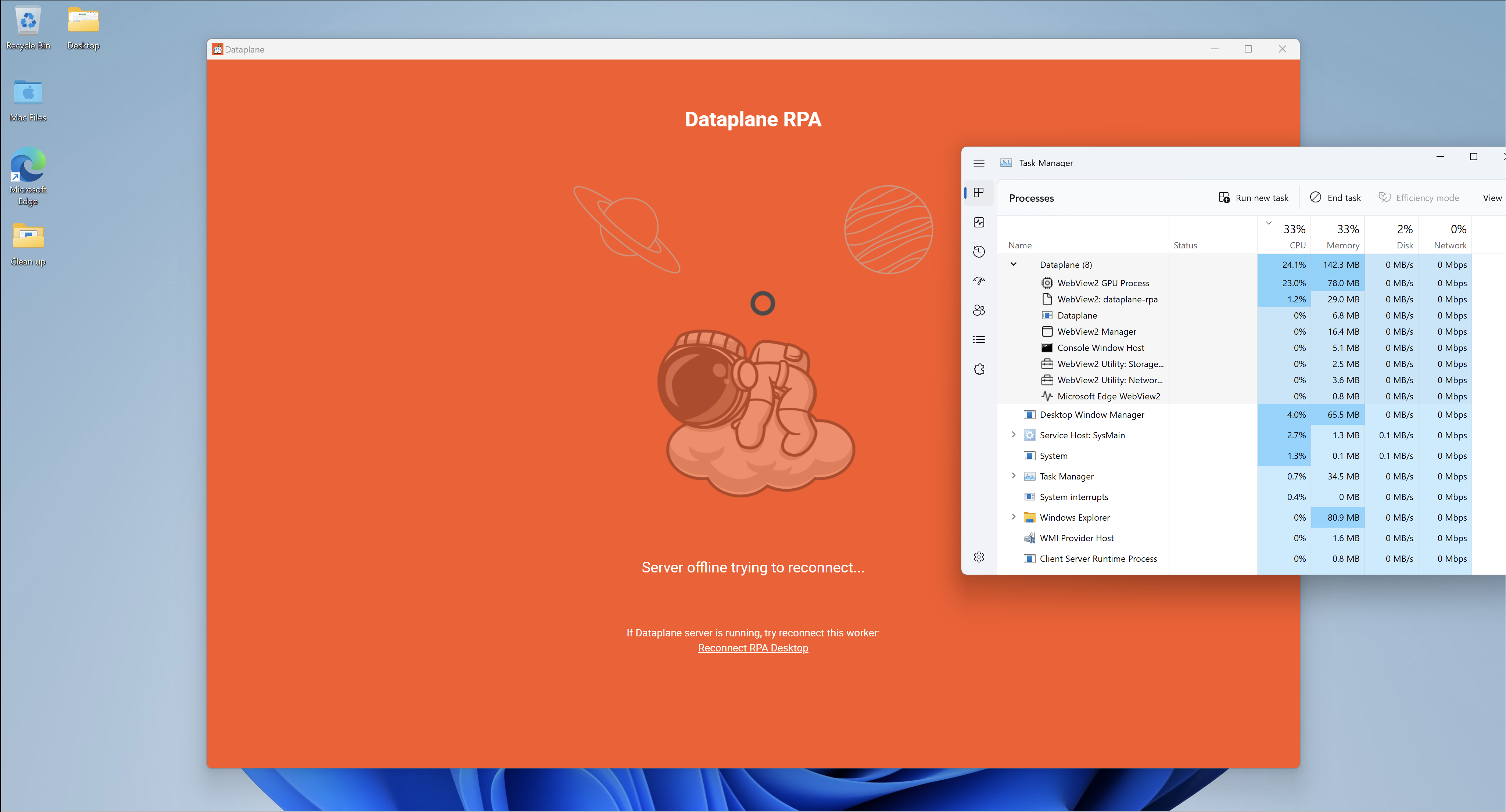
Task: Expand the Service Host: SysMain group
Action: (1013, 435)
